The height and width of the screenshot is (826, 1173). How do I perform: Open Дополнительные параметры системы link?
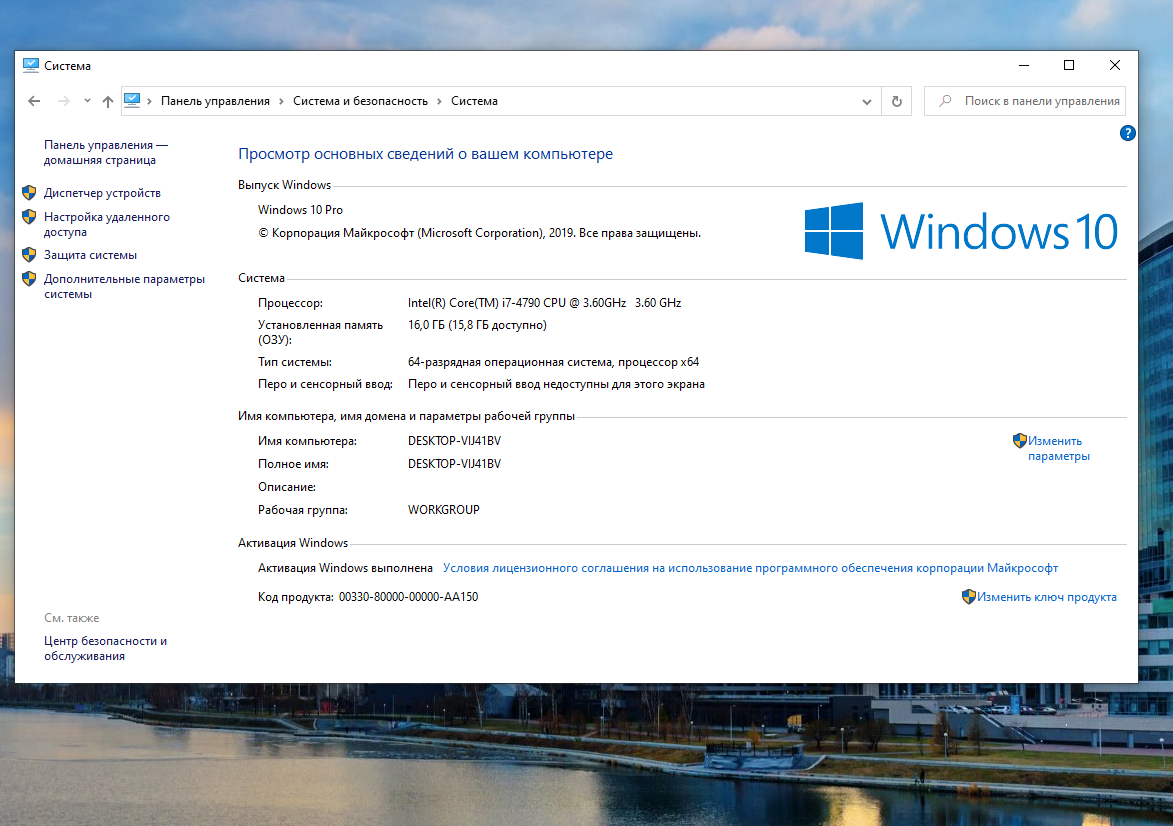(x=124, y=287)
